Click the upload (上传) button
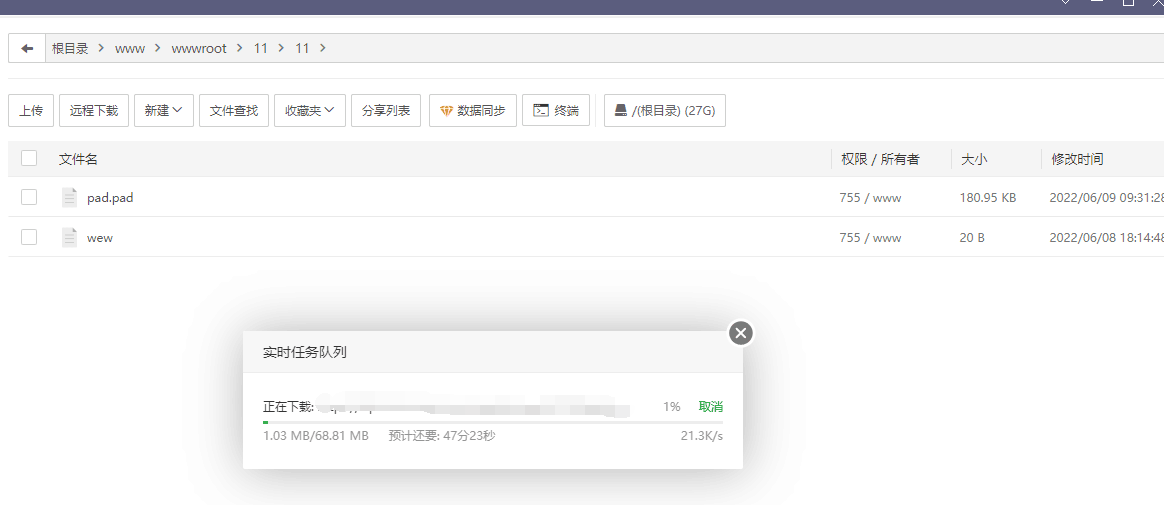 coord(31,111)
